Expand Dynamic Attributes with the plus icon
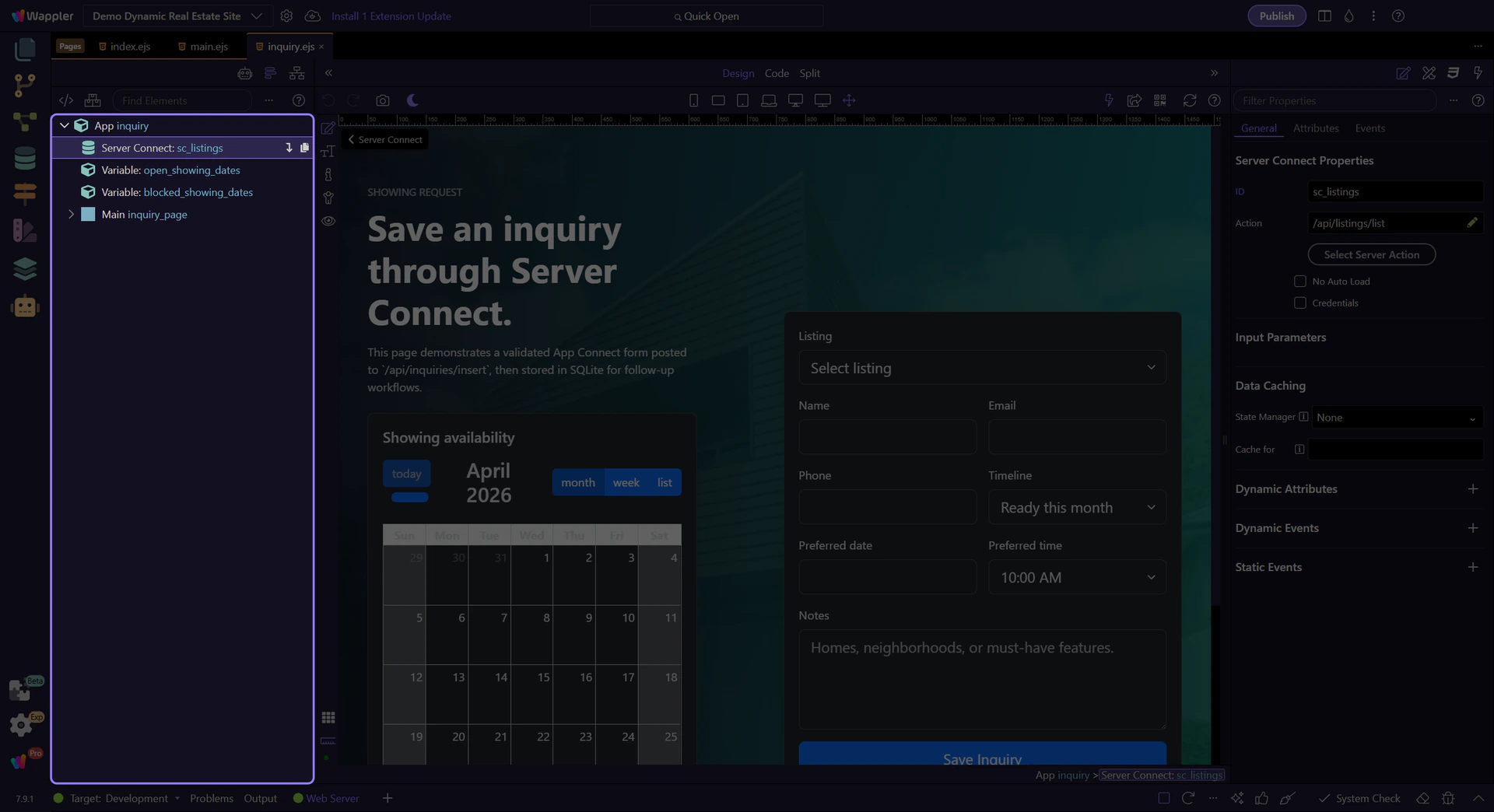This screenshot has width=1494, height=812. click(1472, 489)
